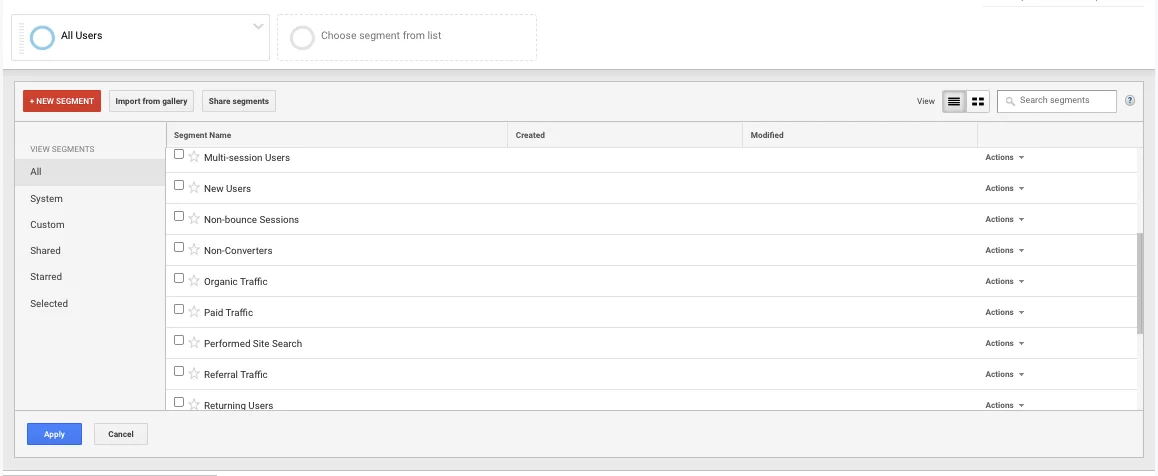Star the Non-Converters segment
The width and height of the screenshot is (1158, 476).
(x=194, y=250)
